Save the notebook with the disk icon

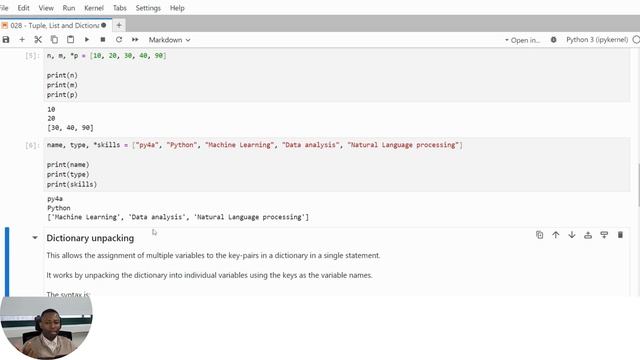6,40
